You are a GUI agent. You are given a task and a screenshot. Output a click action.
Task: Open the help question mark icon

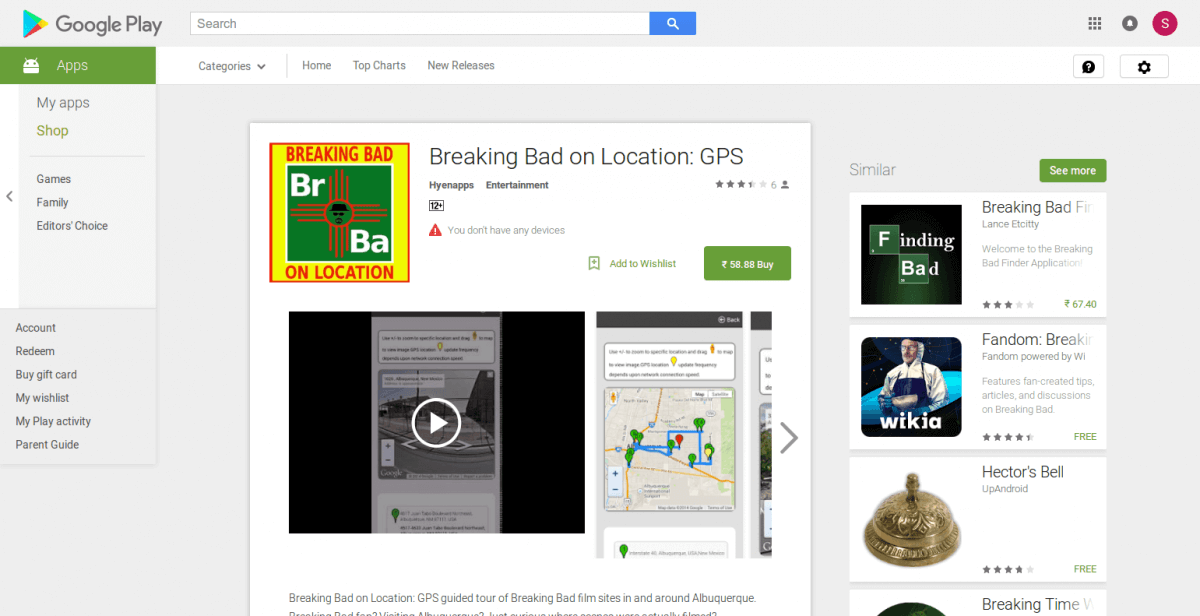coord(1088,66)
